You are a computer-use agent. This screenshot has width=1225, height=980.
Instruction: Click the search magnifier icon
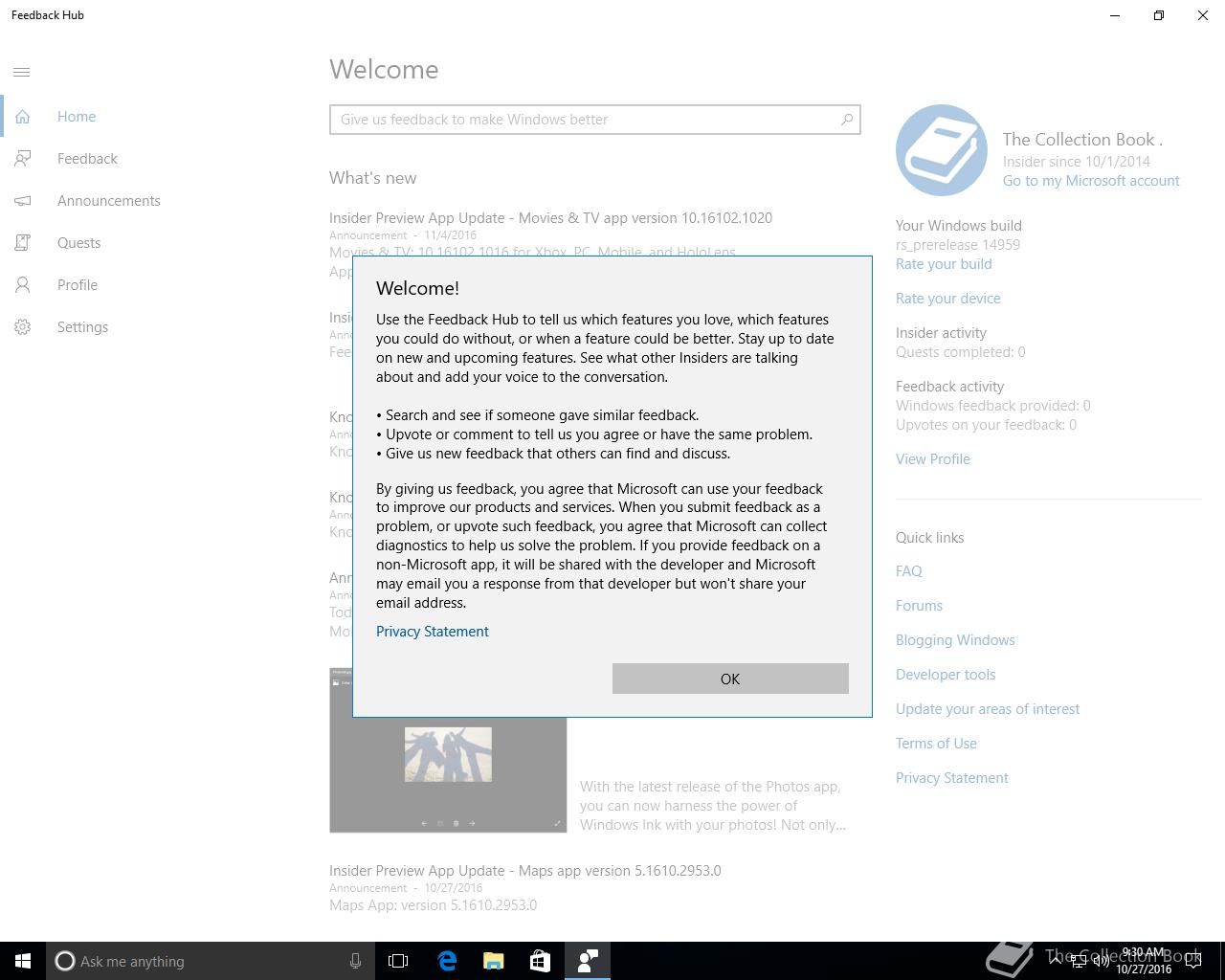847,120
